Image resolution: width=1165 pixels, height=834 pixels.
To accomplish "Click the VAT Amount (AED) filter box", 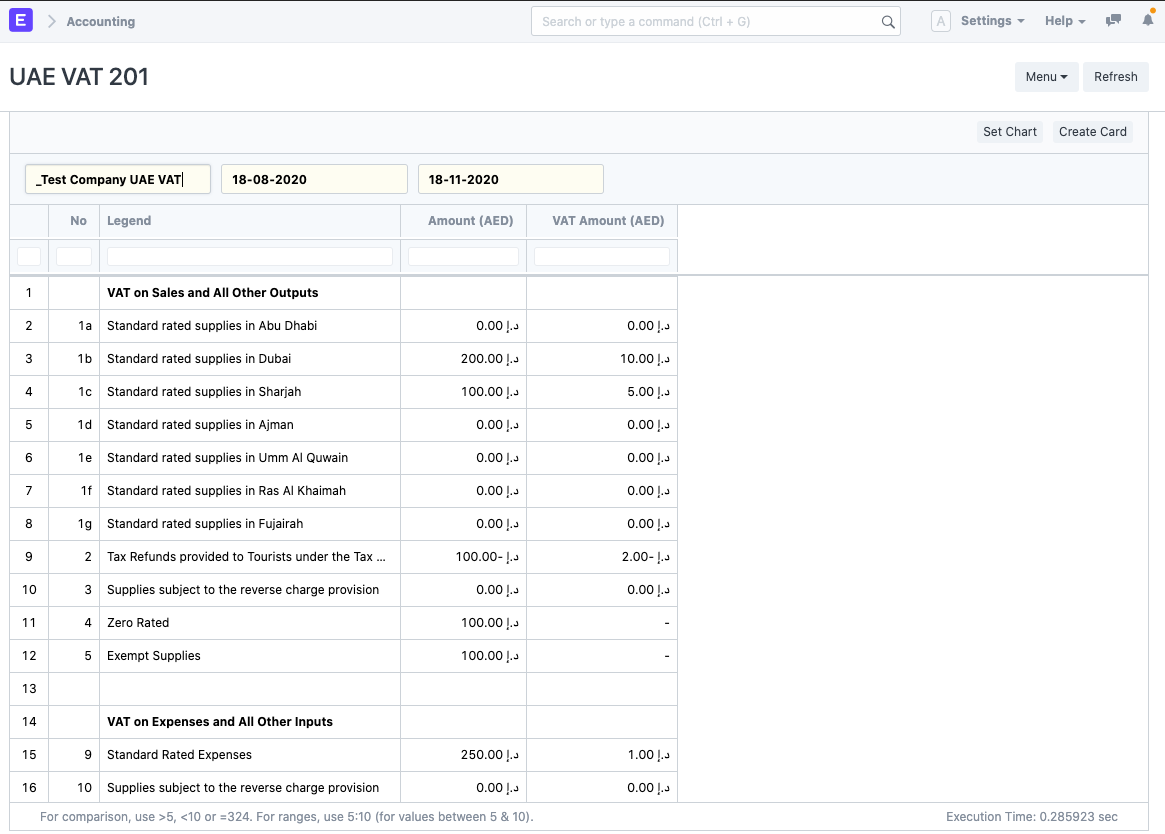I will 602,257.
